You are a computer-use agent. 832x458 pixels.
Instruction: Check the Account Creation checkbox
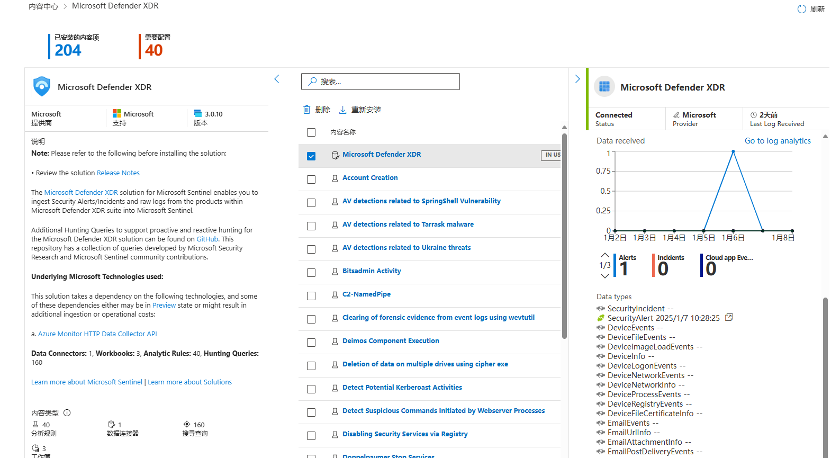click(x=311, y=179)
